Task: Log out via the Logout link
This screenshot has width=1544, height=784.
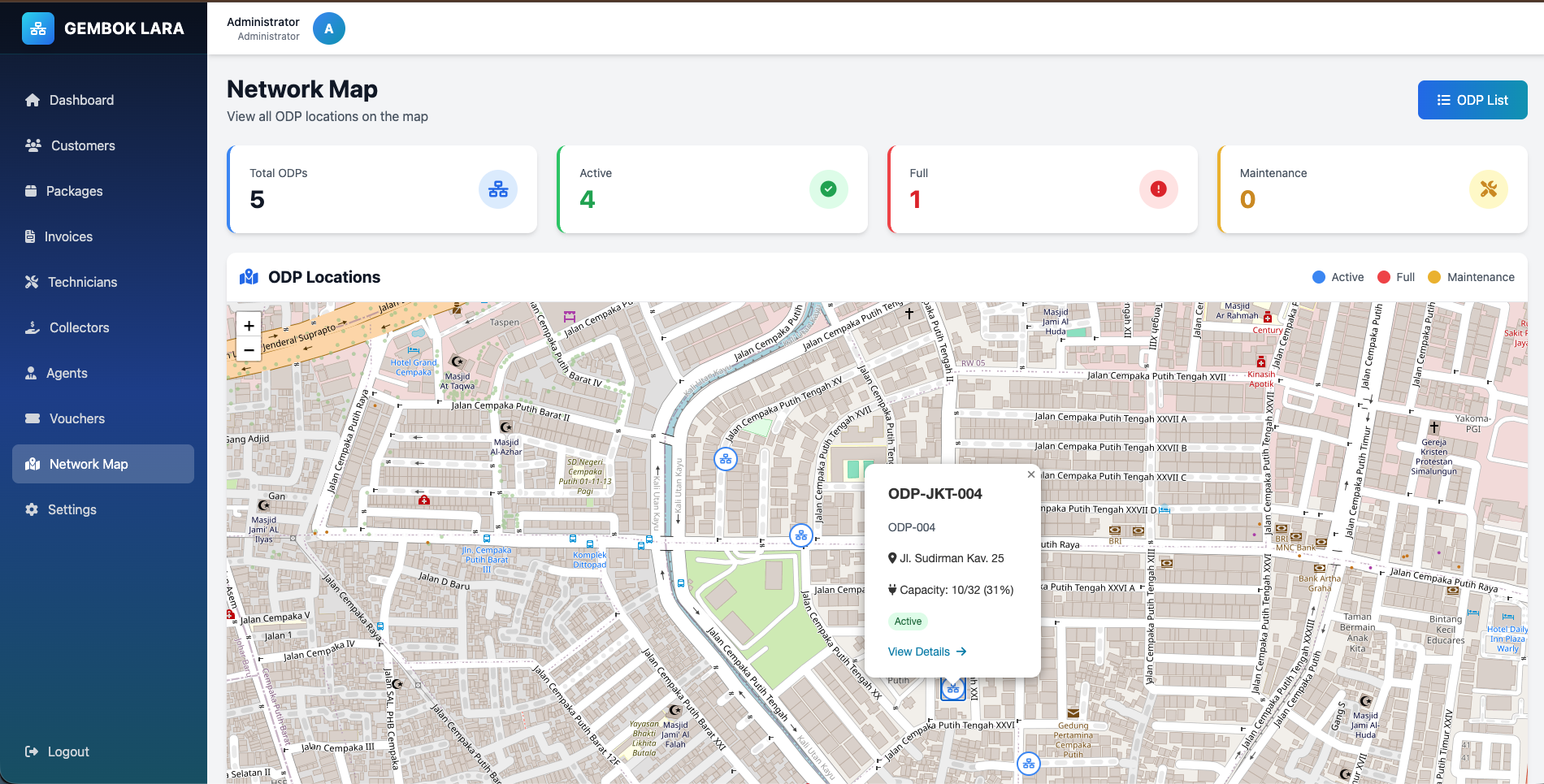Action: click(x=68, y=752)
